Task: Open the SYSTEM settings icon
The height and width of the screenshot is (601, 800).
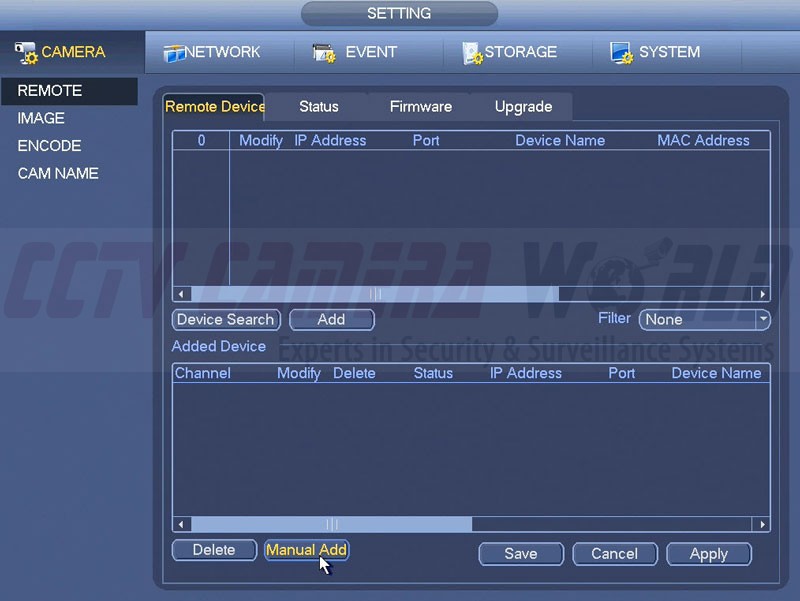Action: click(x=621, y=53)
